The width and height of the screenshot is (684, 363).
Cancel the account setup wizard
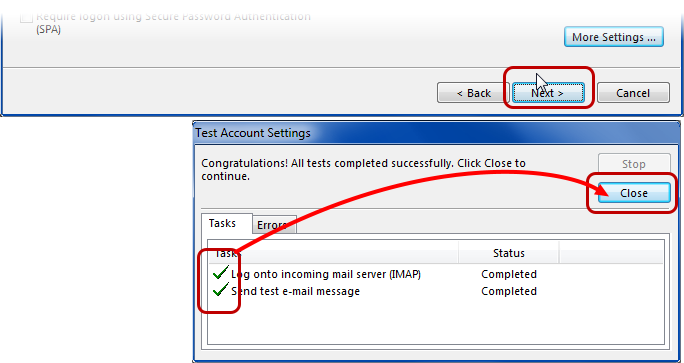pyautogui.click(x=633, y=93)
